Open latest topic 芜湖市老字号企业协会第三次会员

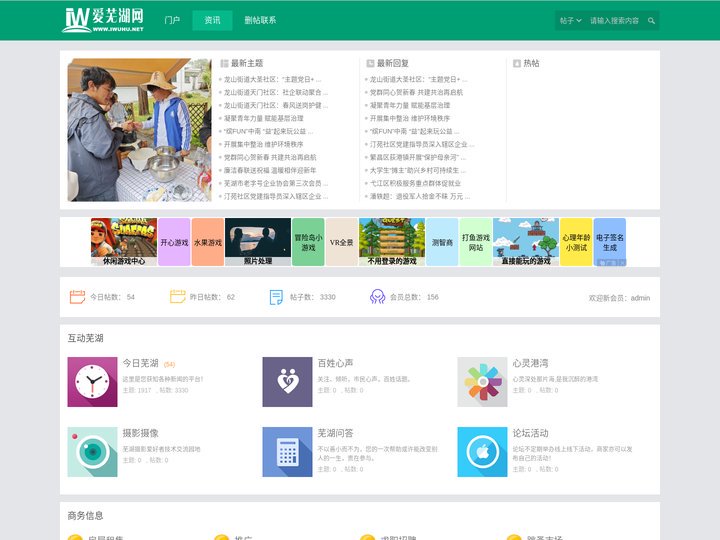pos(276,183)
